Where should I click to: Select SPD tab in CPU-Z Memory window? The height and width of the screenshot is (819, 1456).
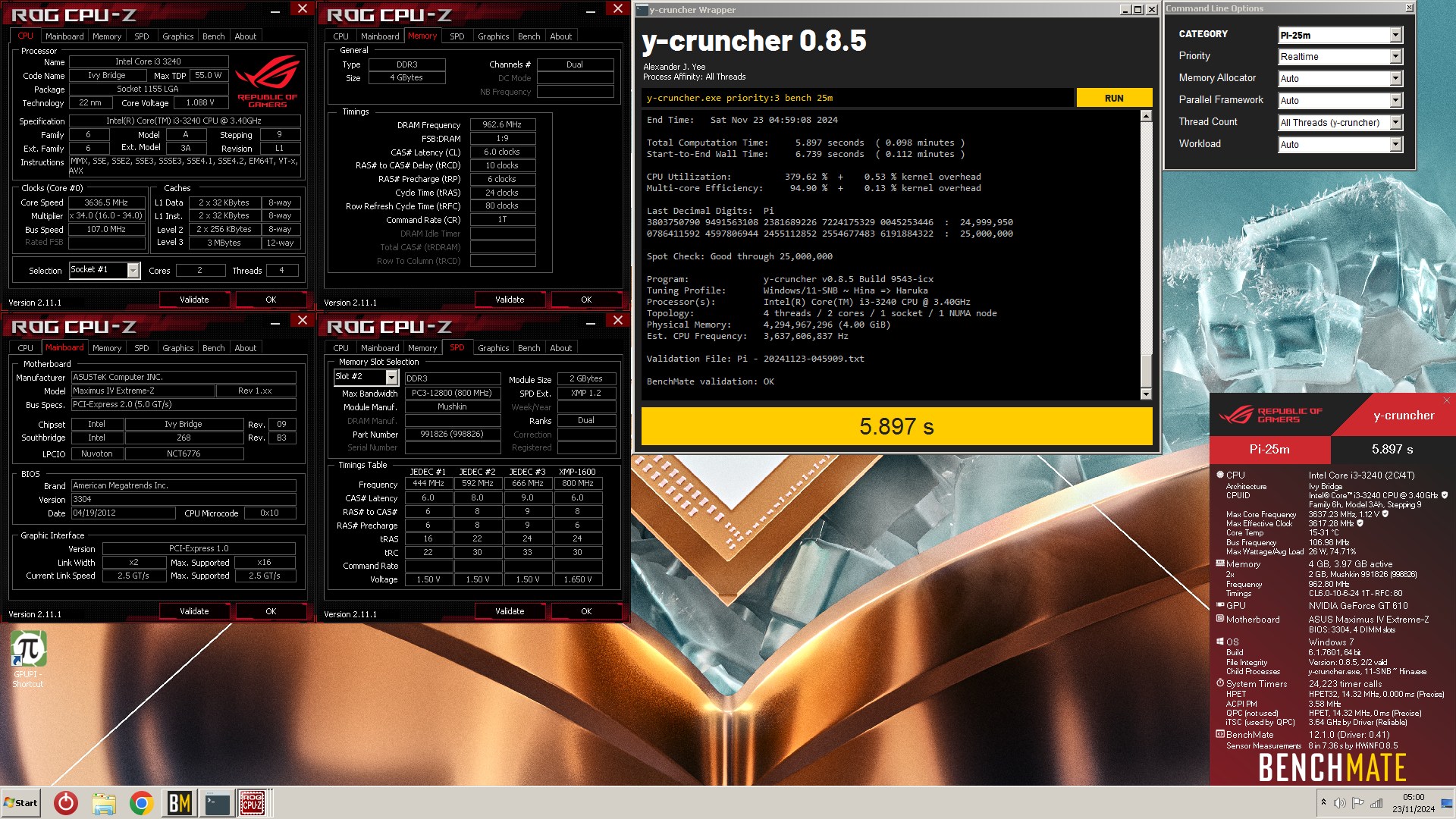click(x=457, y=36)
